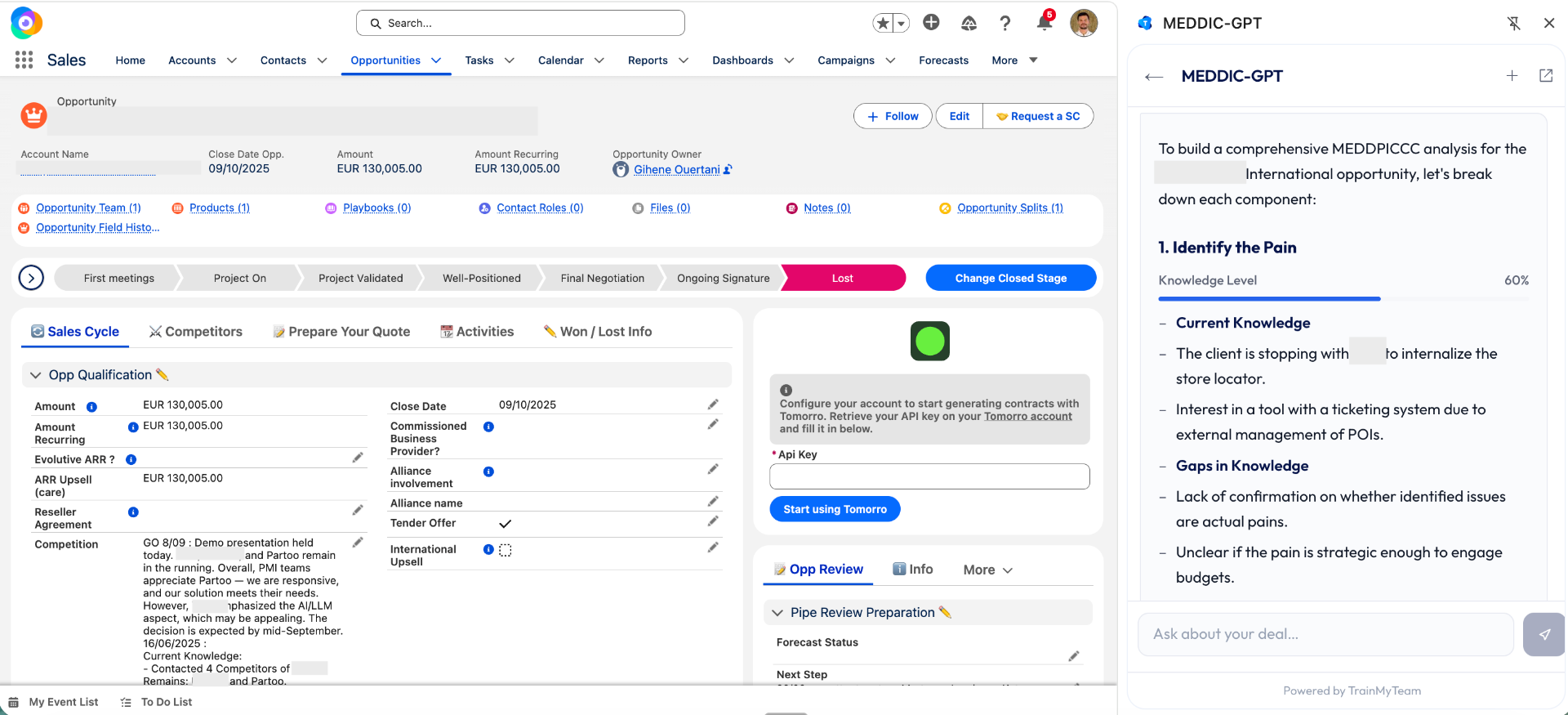Open the Opportunity Team (1) link

coord(88,208)
